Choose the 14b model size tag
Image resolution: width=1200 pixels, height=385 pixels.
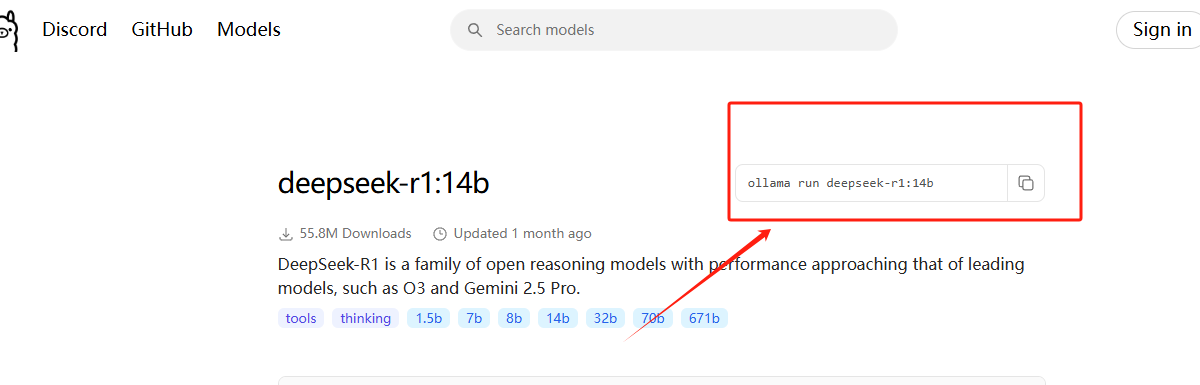(558, 318)
